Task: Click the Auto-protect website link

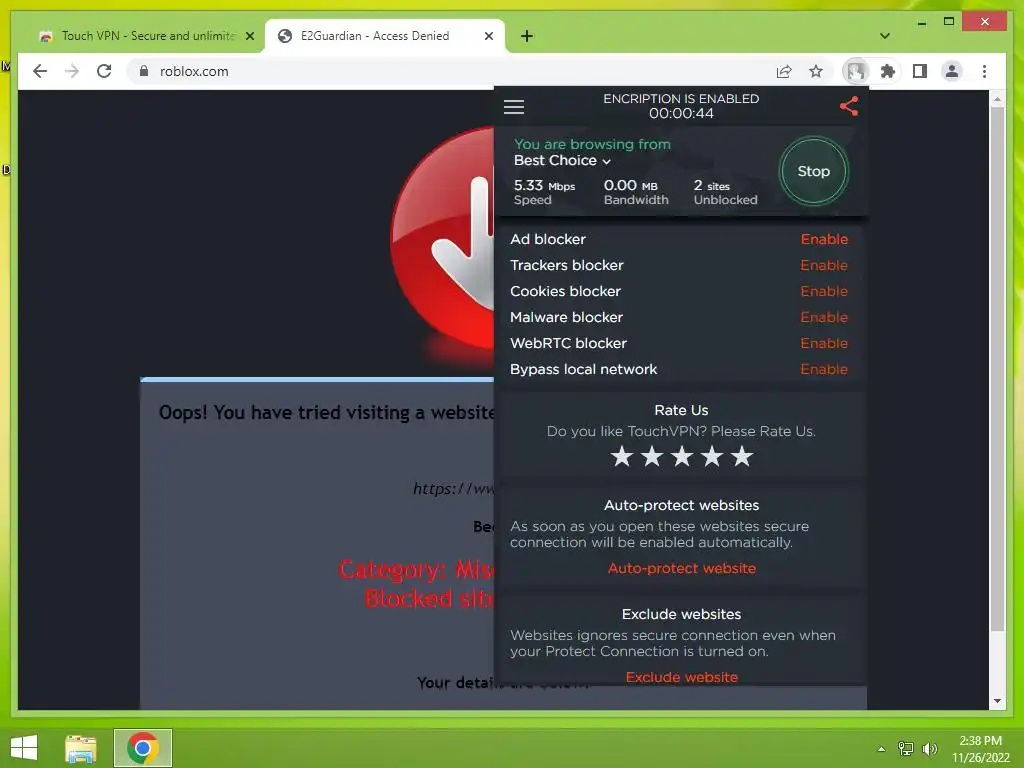Action: click(681, 568)
